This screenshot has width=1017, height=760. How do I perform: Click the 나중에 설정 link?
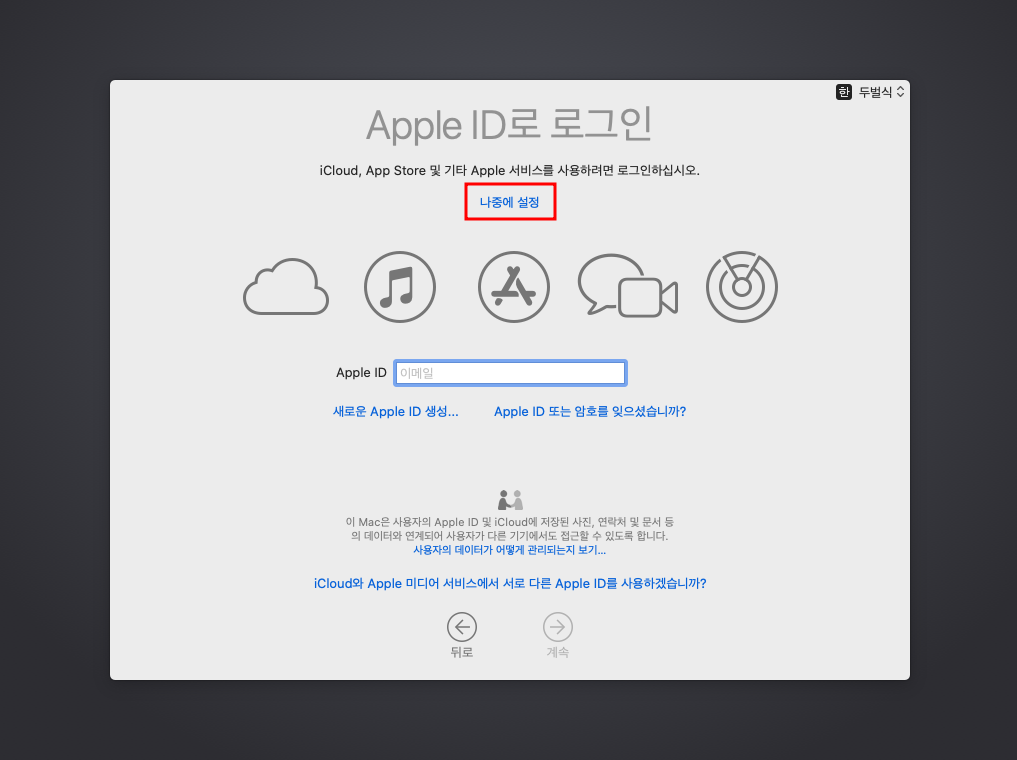509,202
